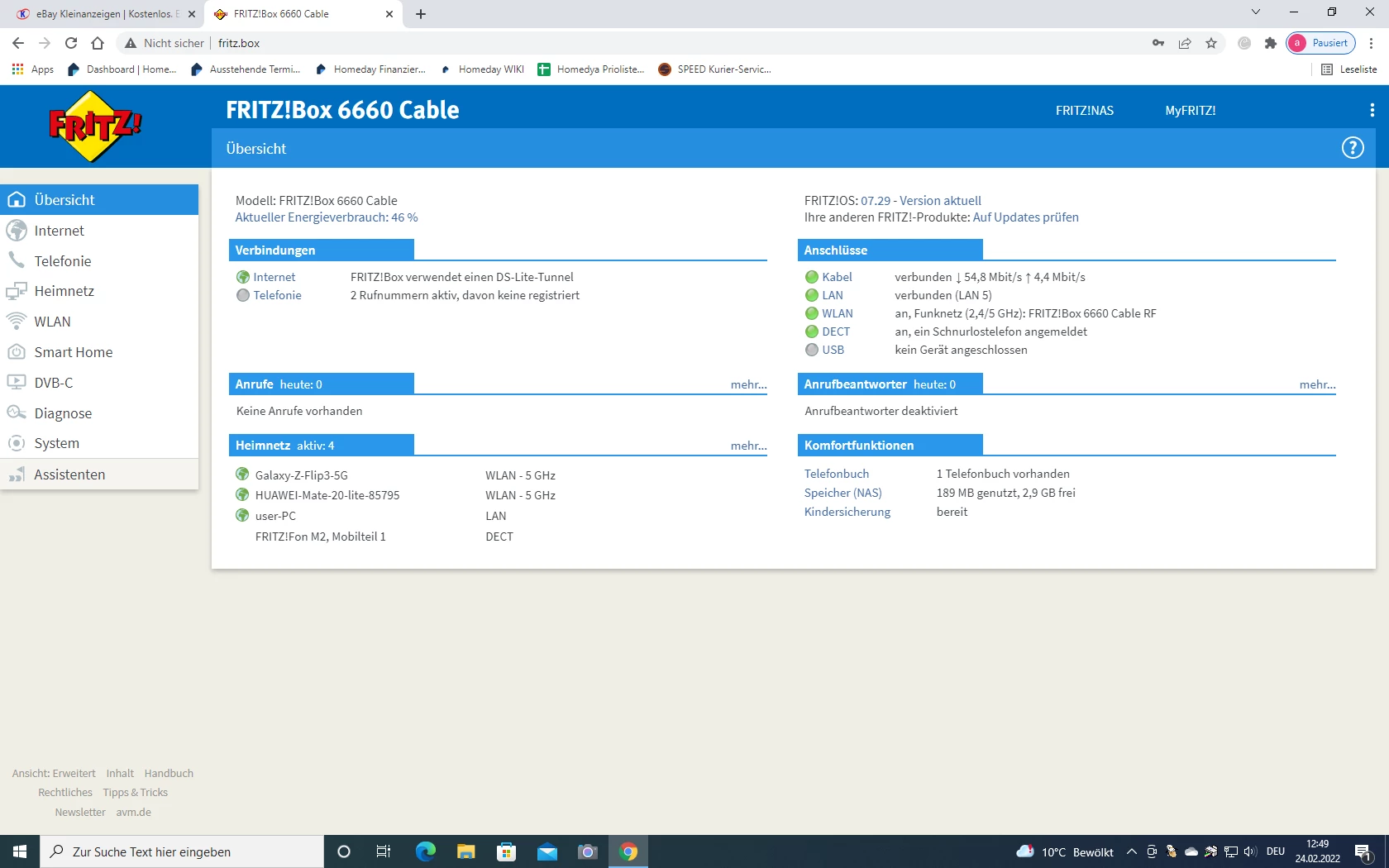Open the avm.de footer link
This screenshot has height=868, width=1389.
tap(134, 813)
